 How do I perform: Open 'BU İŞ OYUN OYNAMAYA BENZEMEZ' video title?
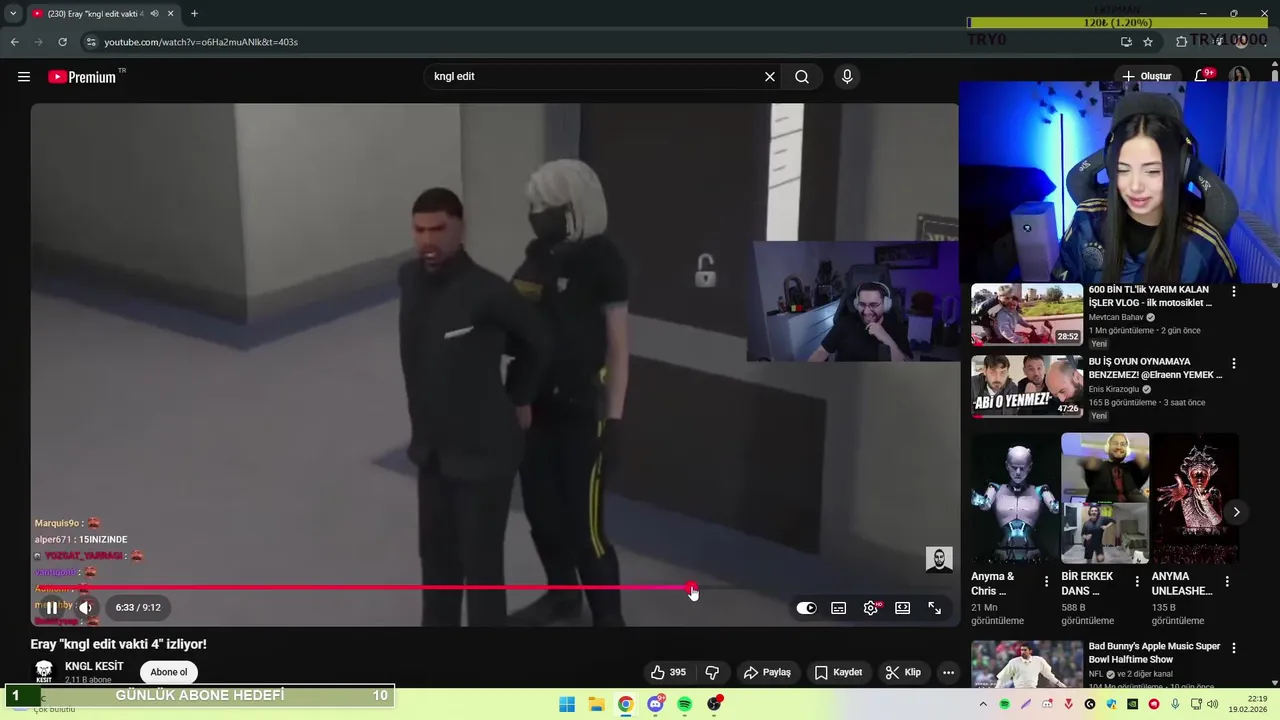point(1155,368)
